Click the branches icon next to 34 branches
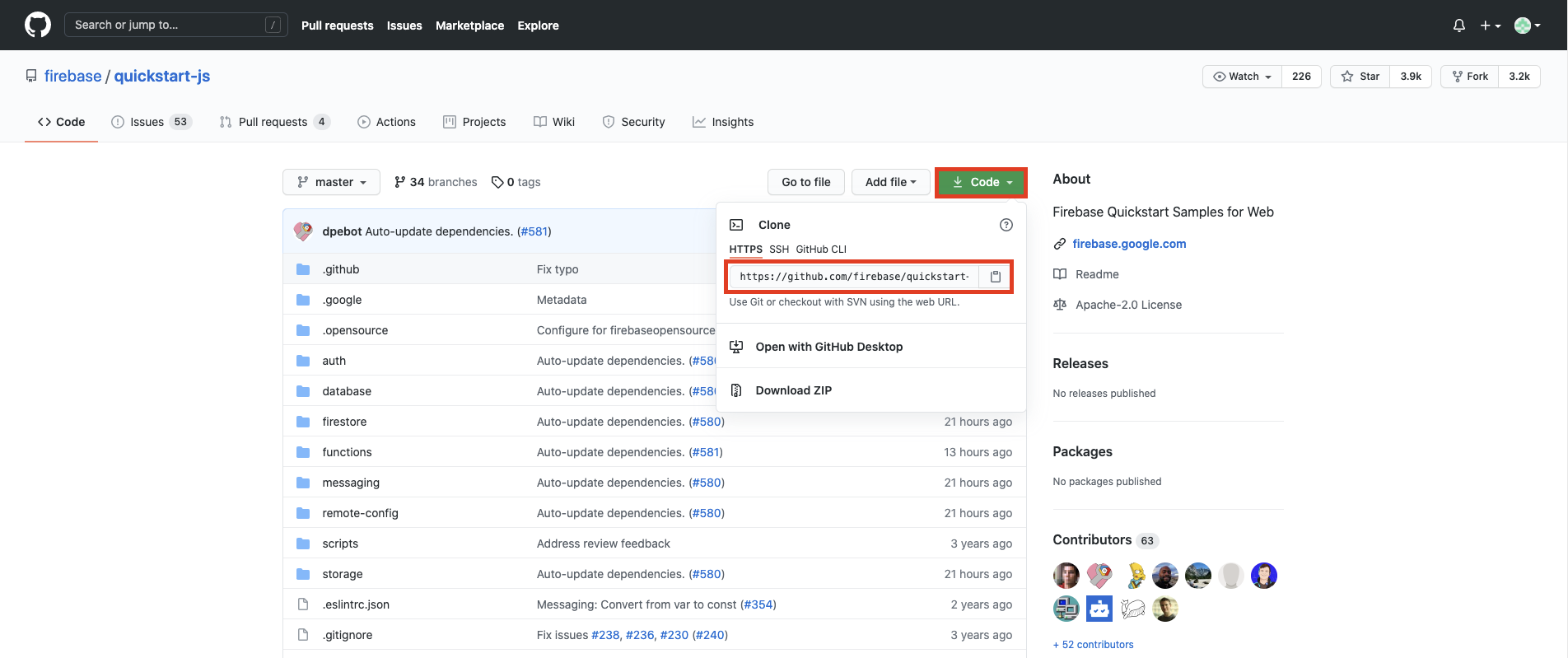 pyautogui.click(x=399, y=182)
